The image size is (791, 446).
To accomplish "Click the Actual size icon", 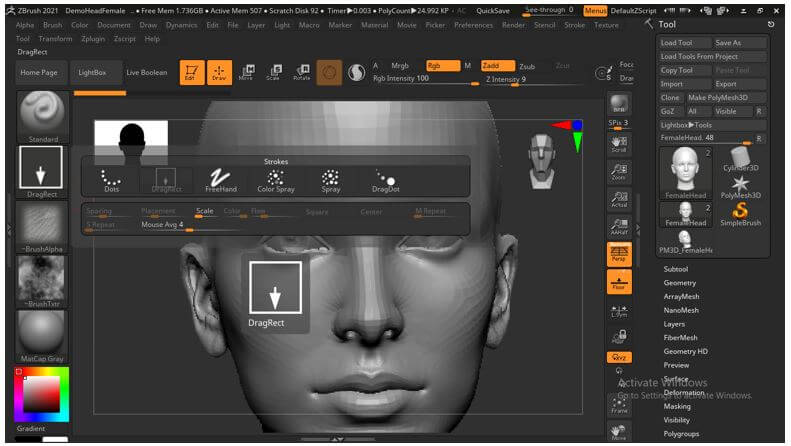I will (x=619, y=199).
